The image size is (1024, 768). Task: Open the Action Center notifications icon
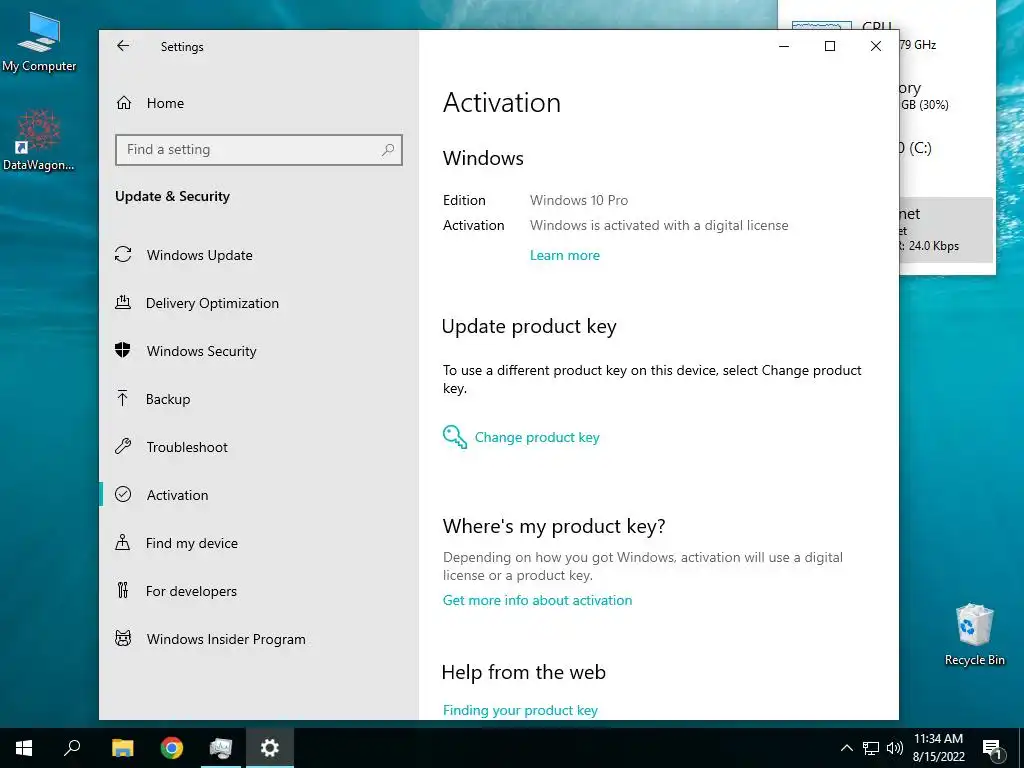pyautogui.click(x=992, y=748)
